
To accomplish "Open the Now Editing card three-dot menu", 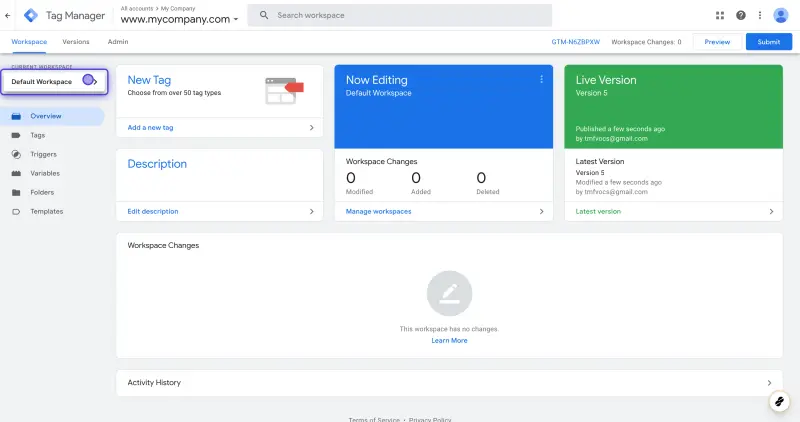I will 541,80.
